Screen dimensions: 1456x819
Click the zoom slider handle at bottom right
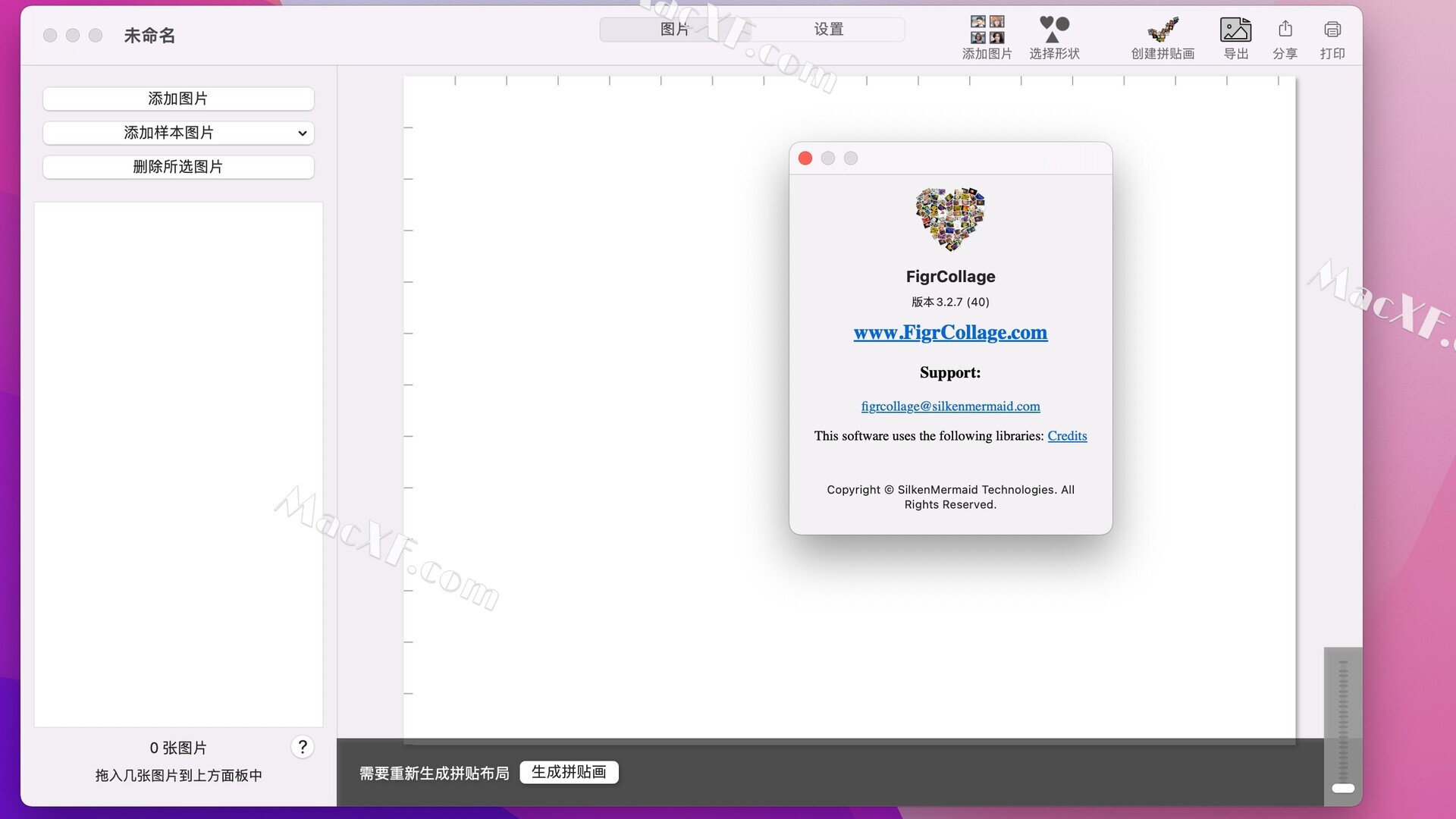point(1343,788)
